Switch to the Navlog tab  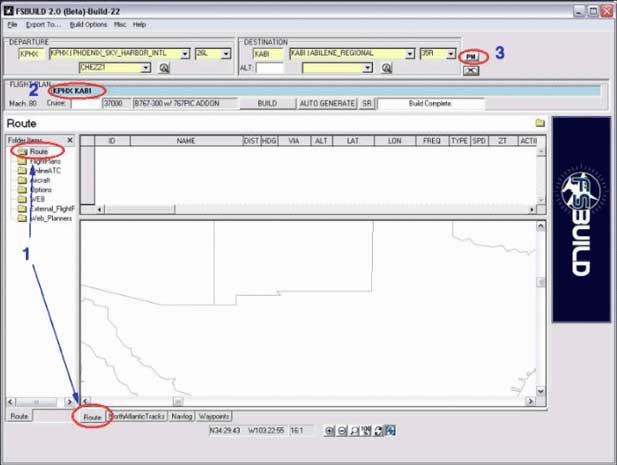tap(182, 416)
